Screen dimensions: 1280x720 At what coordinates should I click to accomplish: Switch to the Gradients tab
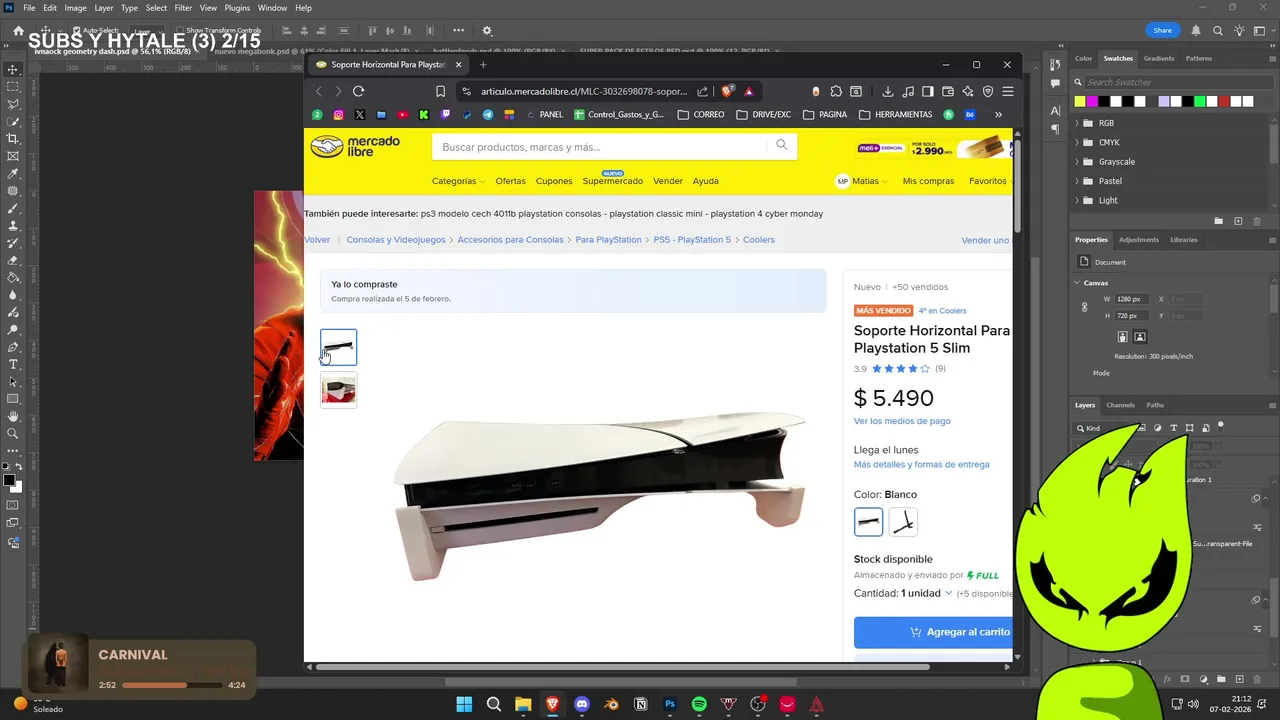point(1159,58)
